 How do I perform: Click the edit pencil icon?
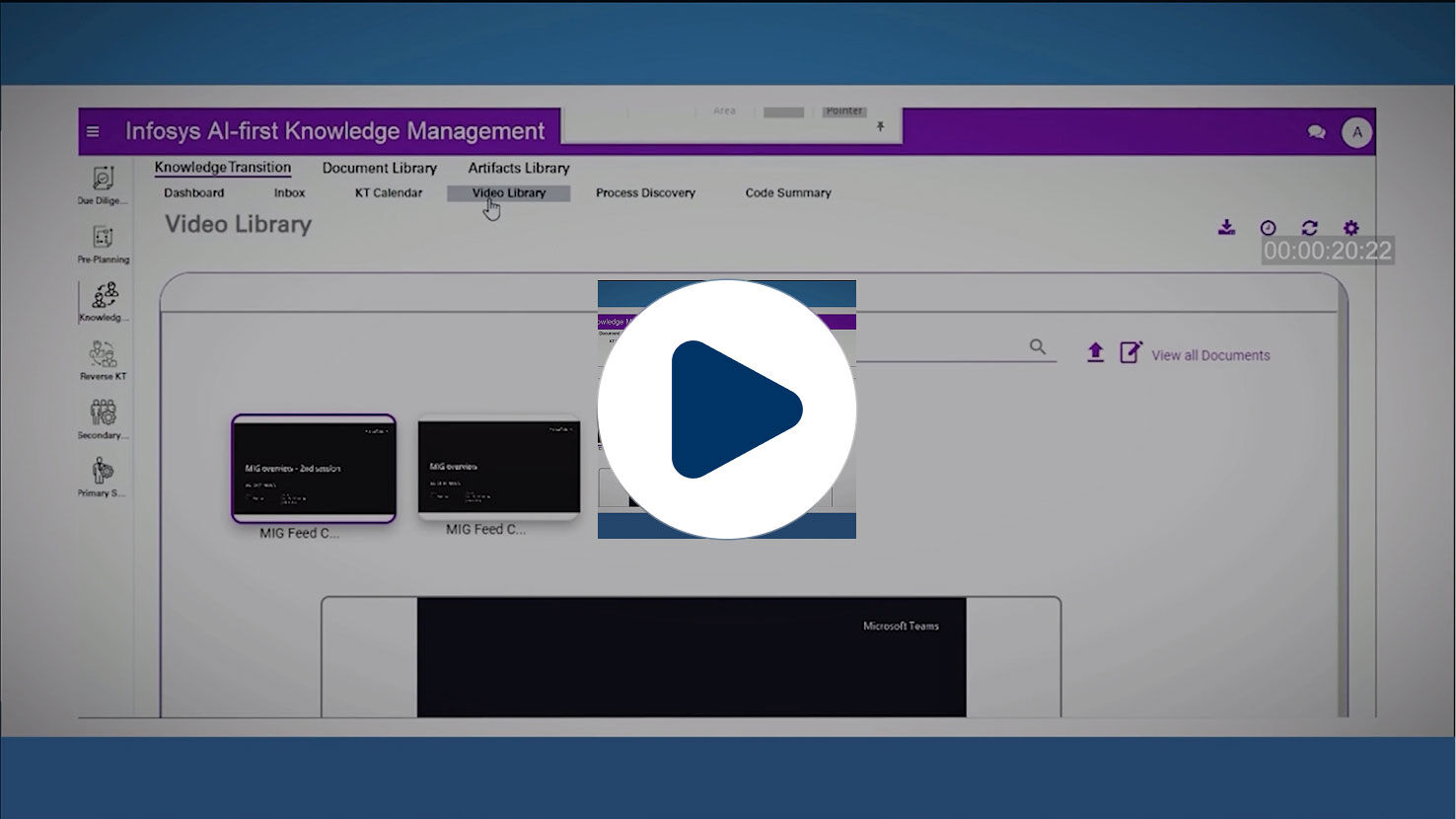click(x=1130, y=352)
